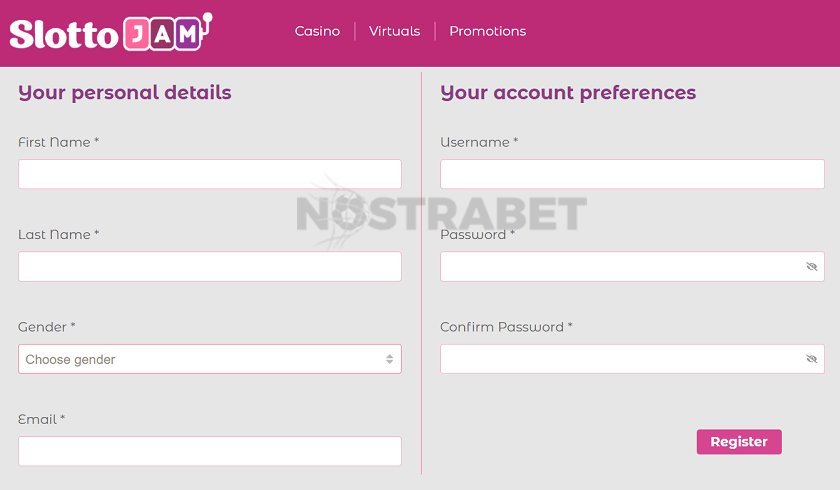The image size is (840, 490).
Task: Toggle Password field visibility eye icon
Action: 812,267
